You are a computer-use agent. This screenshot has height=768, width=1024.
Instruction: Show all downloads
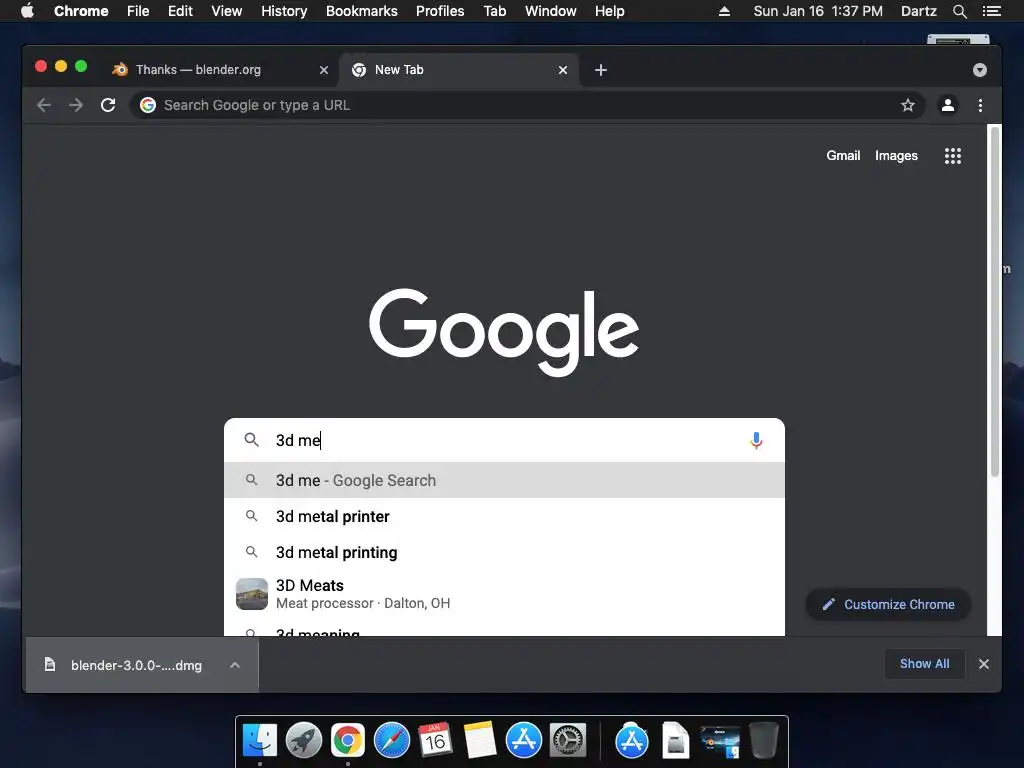[x=924, y=664]
